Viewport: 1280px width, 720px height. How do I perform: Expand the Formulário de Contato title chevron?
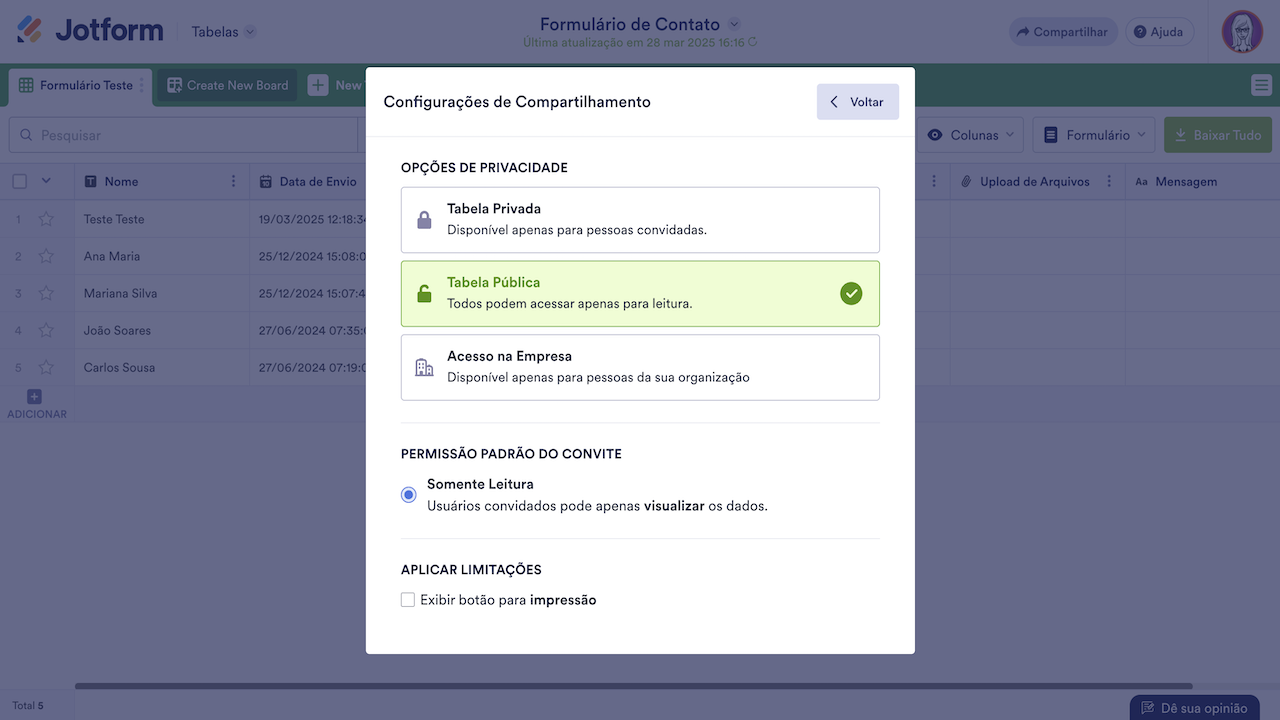[735, 24]
